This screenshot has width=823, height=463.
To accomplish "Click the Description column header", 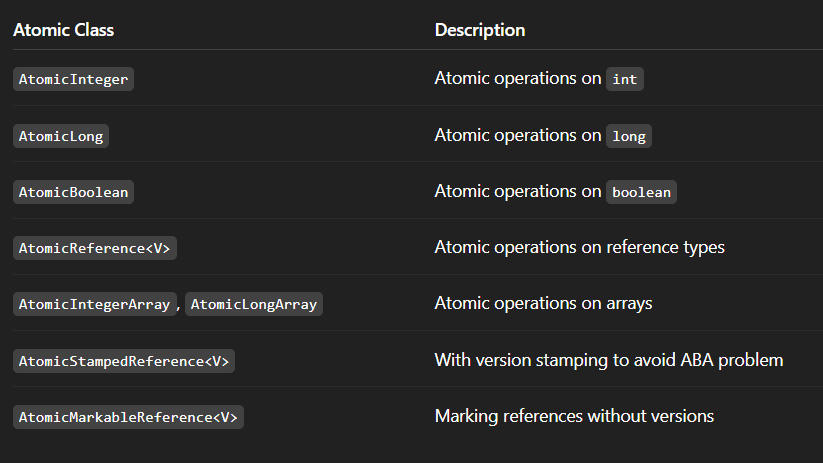I will pyautogui.click(x=480, y=30).
